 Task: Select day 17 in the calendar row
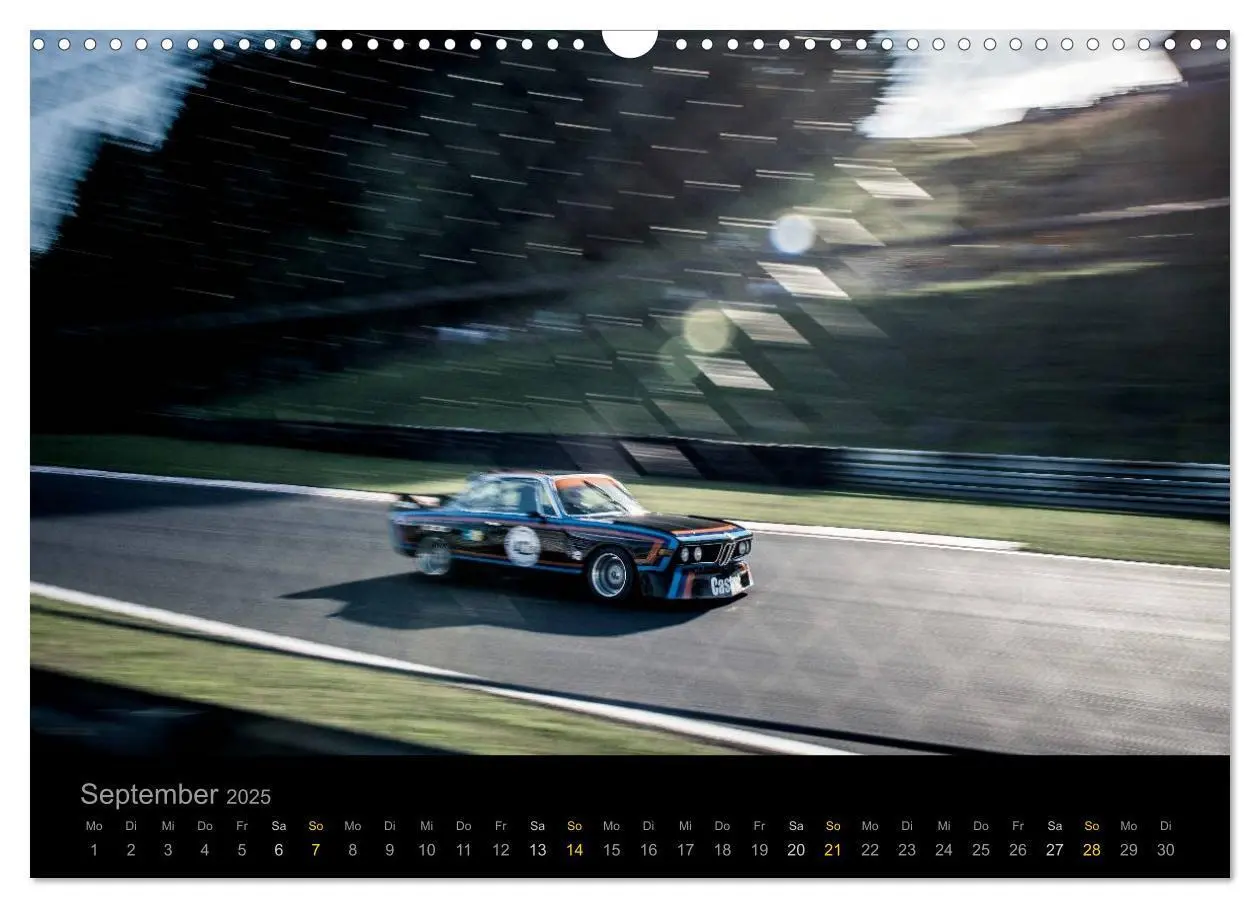point(686,850)
